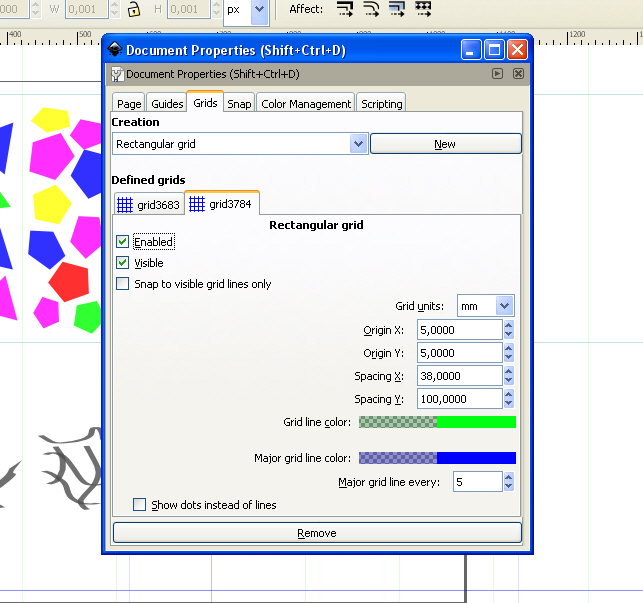Adjust the W field stepper in toolbar
643x603 pixels.
pos(115,9)
